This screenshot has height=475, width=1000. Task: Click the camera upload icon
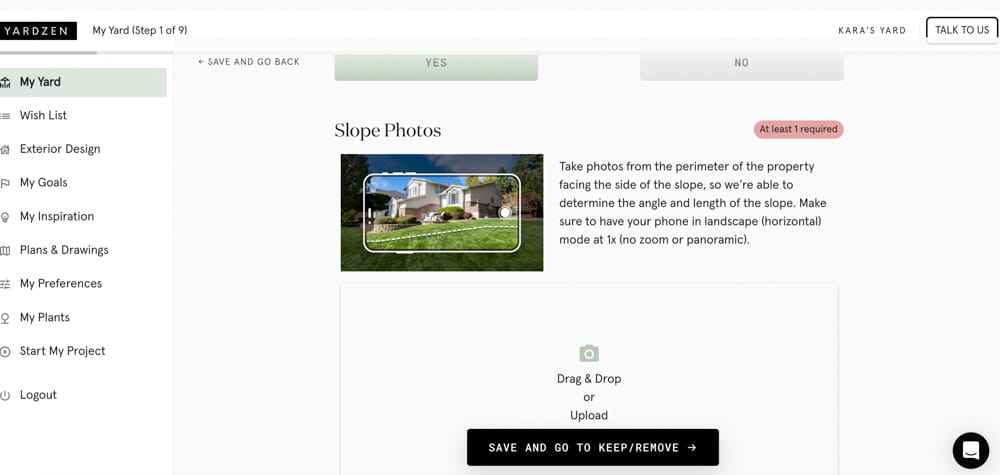[x=589, y=353]
